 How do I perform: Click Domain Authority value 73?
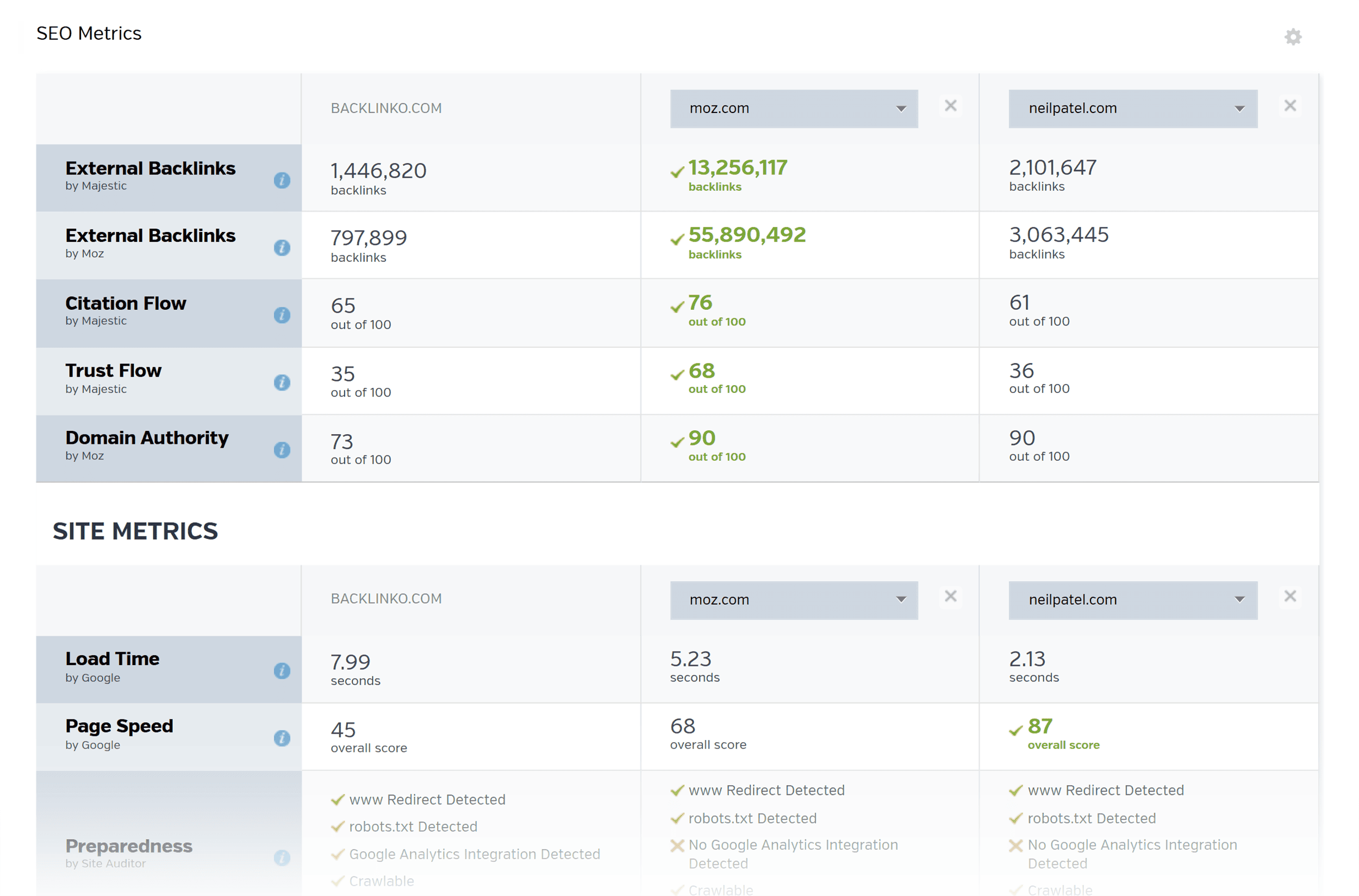coord(342,442)
